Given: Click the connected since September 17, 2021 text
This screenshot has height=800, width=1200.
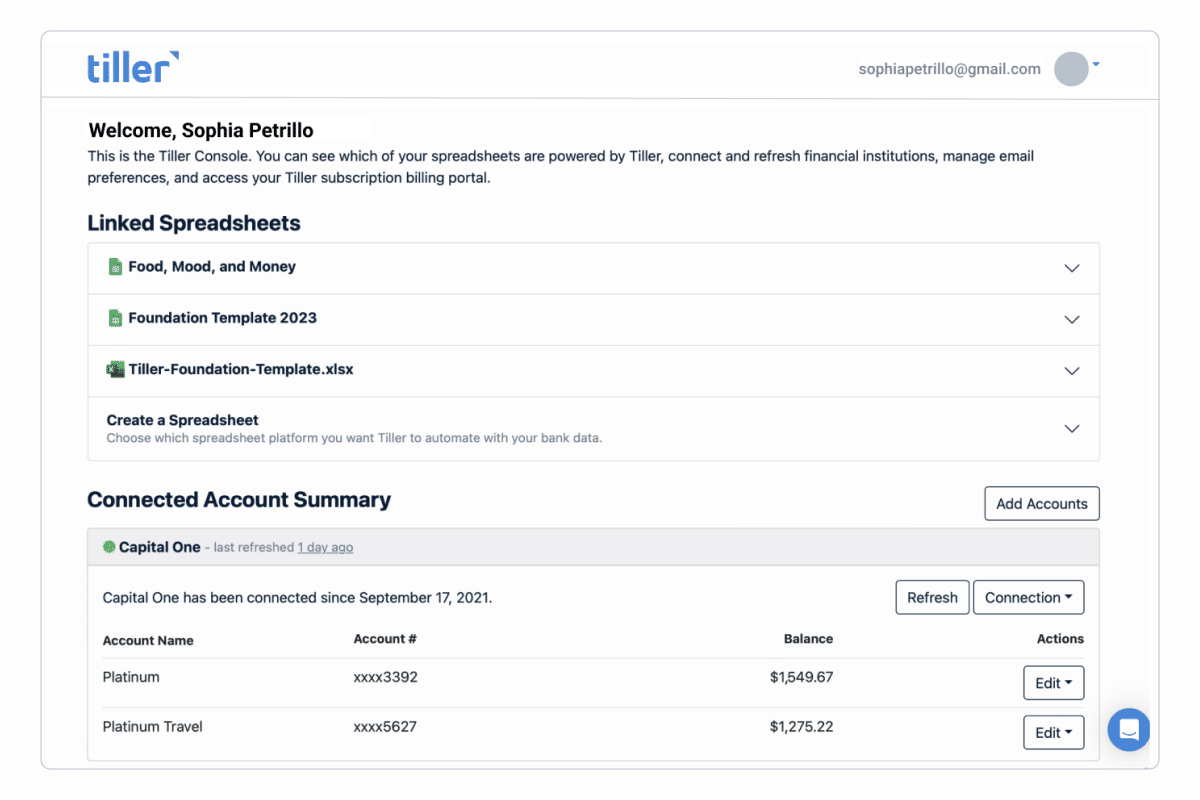Looking at the screenshot, I should tap(297, 598).
